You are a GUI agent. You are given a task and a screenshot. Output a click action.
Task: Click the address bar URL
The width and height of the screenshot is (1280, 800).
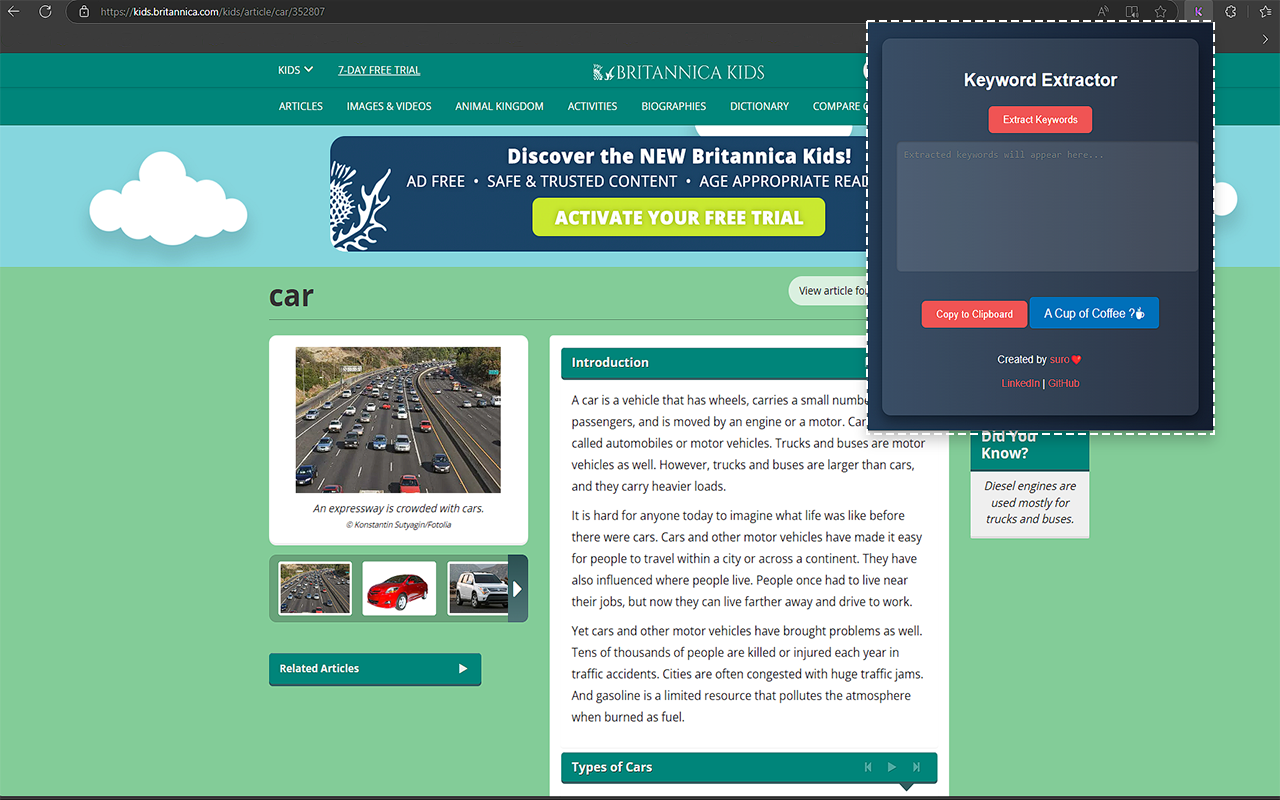coord(212,12)
